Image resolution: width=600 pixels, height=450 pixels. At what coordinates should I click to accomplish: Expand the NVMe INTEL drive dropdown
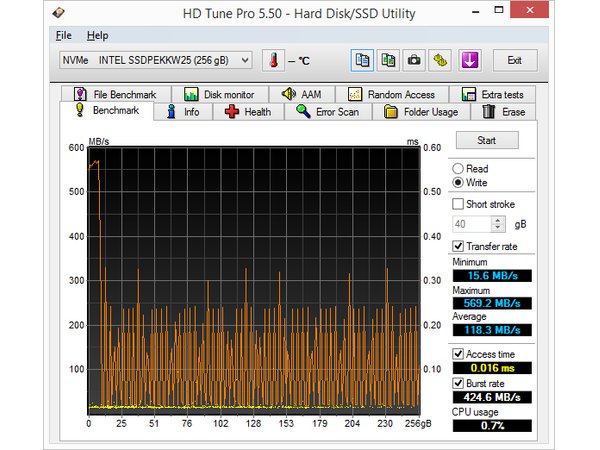pyautogui.click(x=156, y=60)
